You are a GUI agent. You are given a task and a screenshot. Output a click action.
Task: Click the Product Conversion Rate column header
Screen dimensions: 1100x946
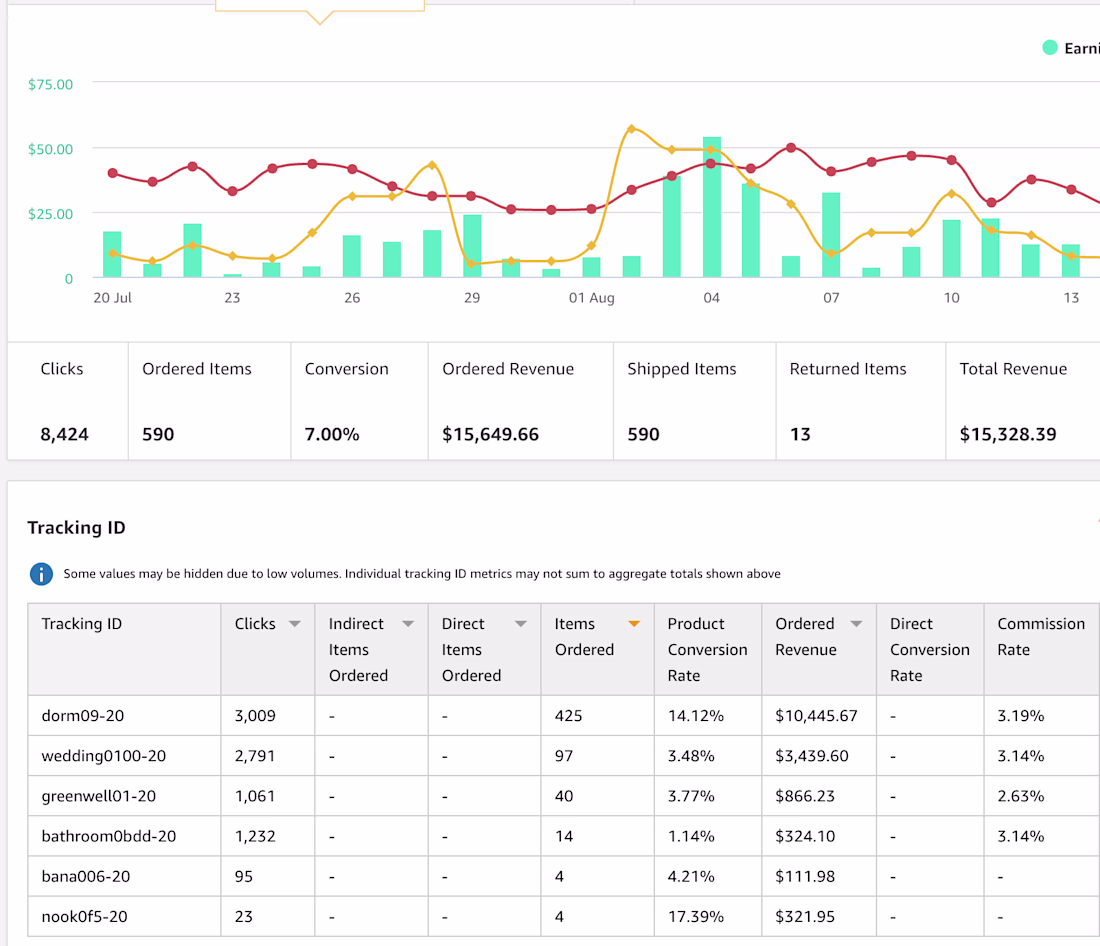[x=707, y=650]
